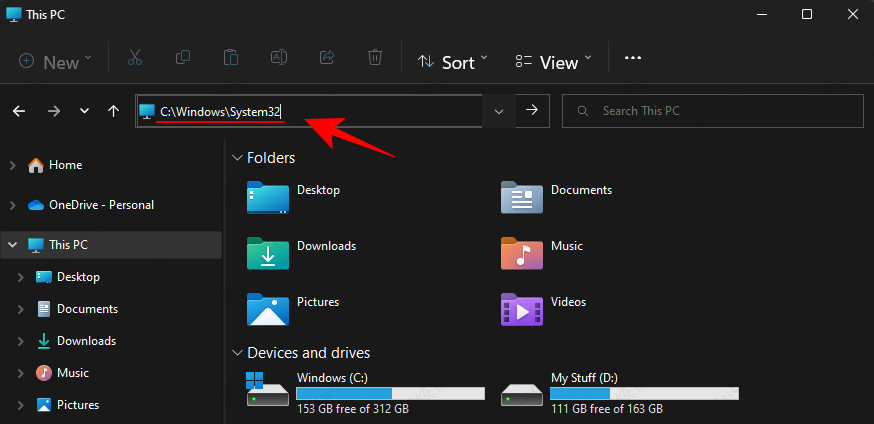Open the See more ellipsis menu
This screenshot has height=424, width=874.
(632, 59)
